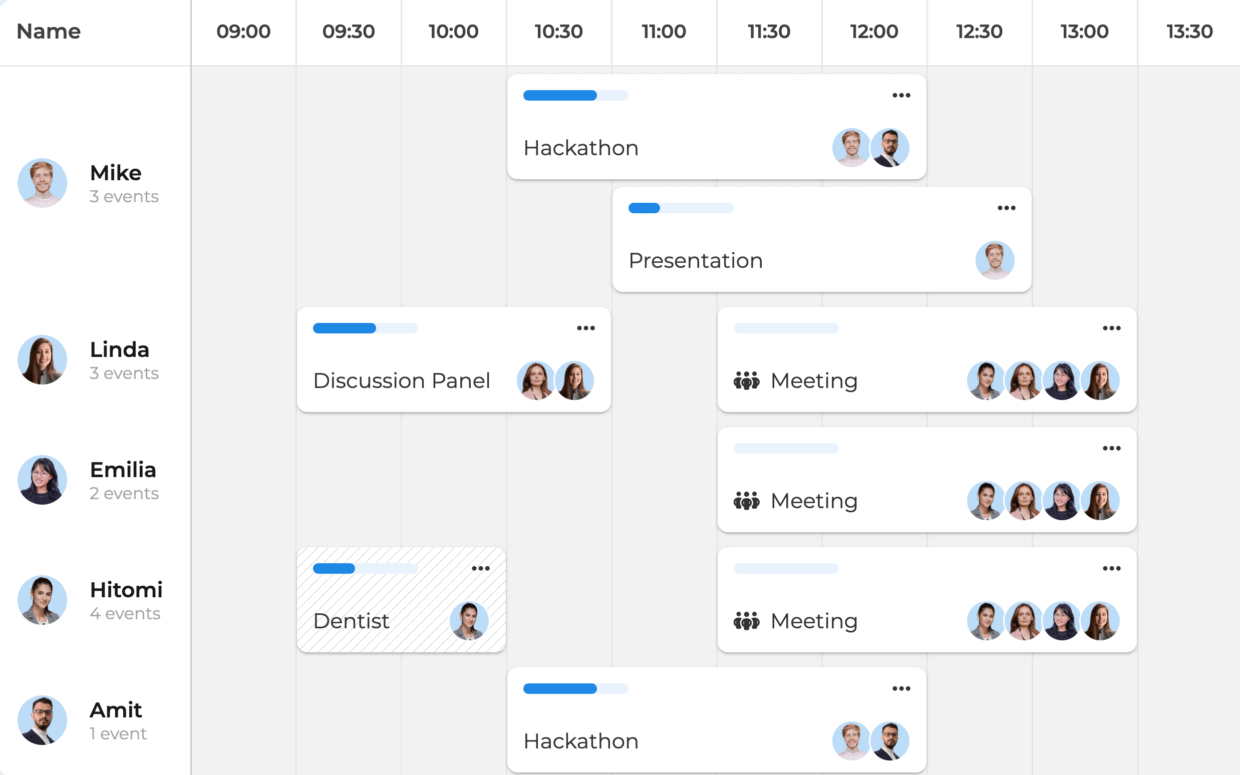Click the Name column header
Screen dimensions: 1240x775
48,31
